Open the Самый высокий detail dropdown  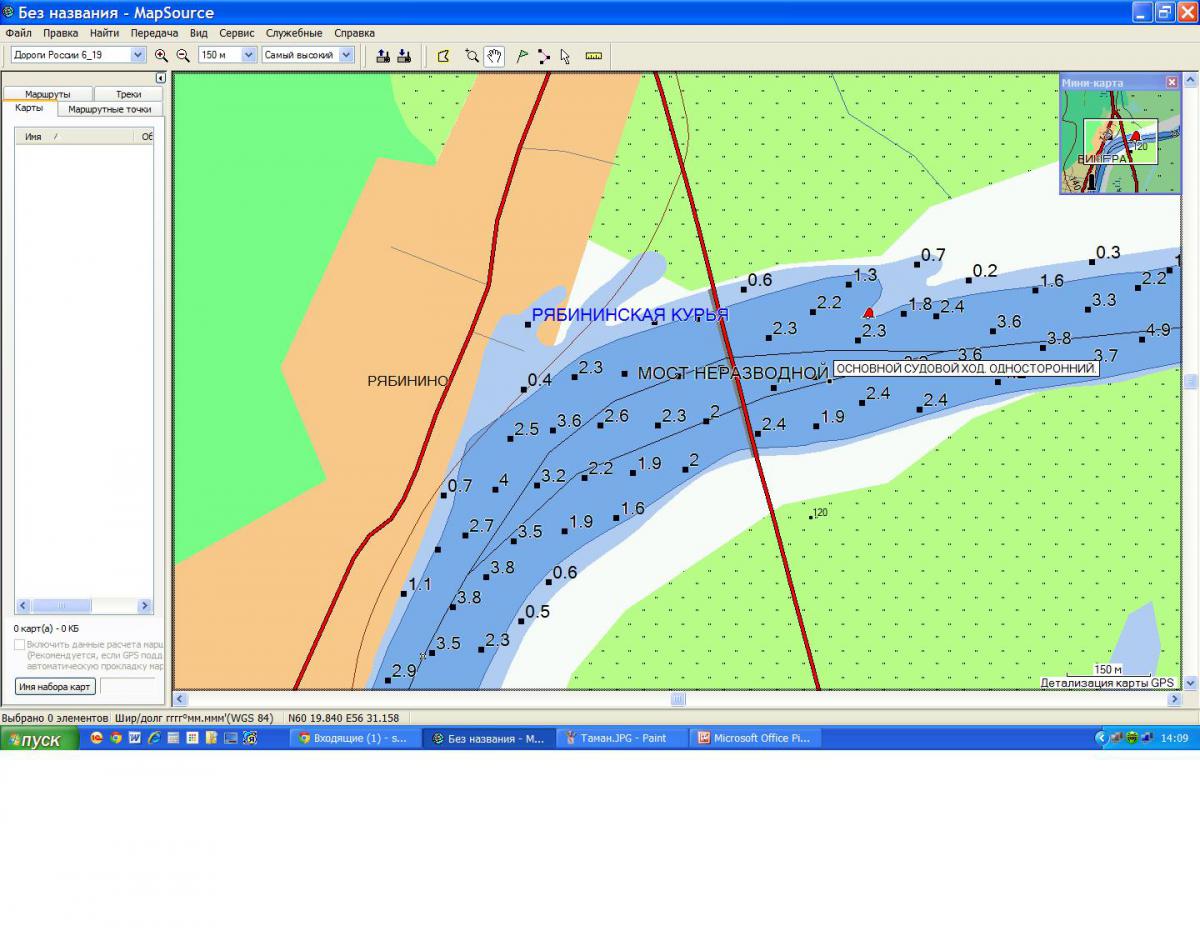pyautogui.click(x=346, y=56)
